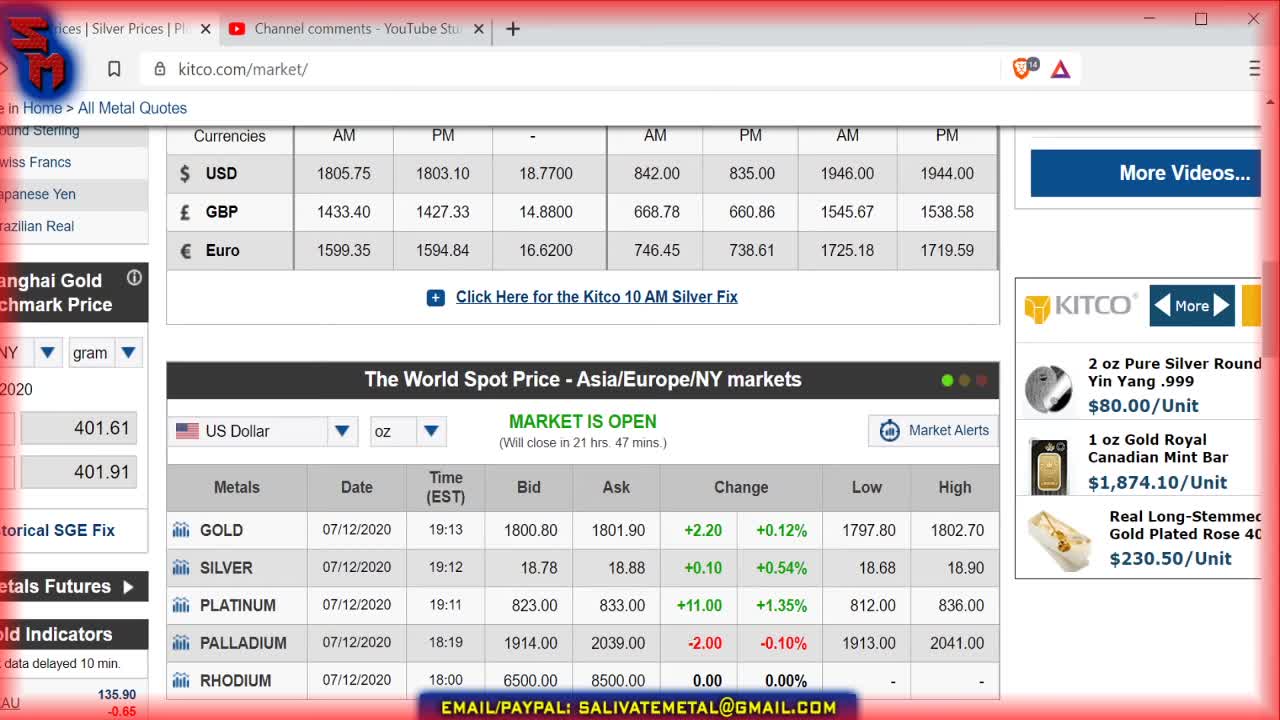1280x720 pixels.
Task: Open the Shanghai Gold currency dropdown arrow
Action: coord(47,352)
